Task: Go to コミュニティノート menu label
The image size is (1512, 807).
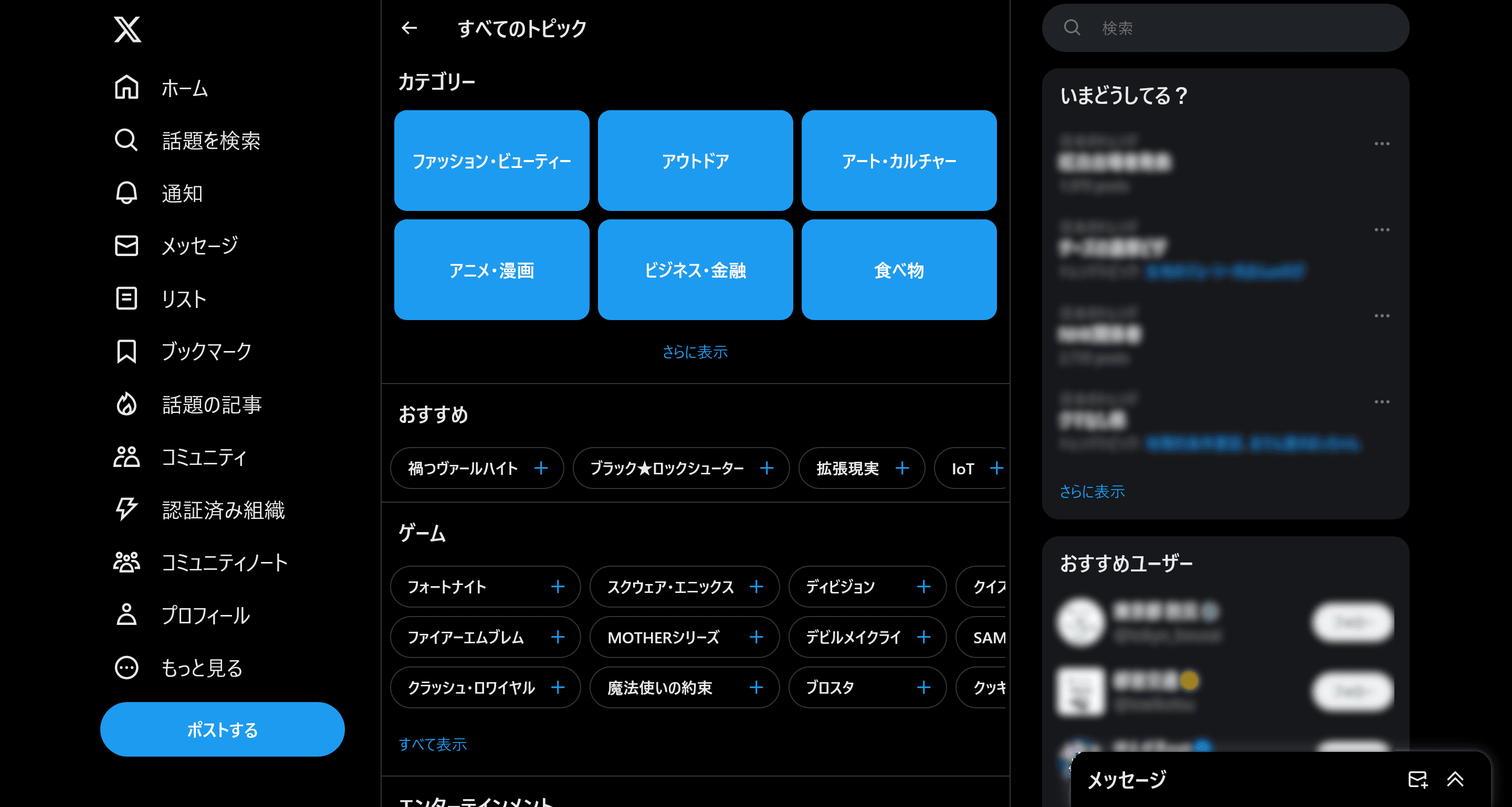Action: (225, 562)
